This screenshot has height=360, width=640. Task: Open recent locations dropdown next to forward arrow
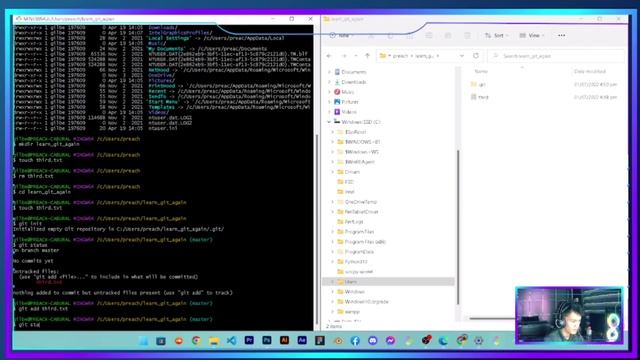coord(356,56)
